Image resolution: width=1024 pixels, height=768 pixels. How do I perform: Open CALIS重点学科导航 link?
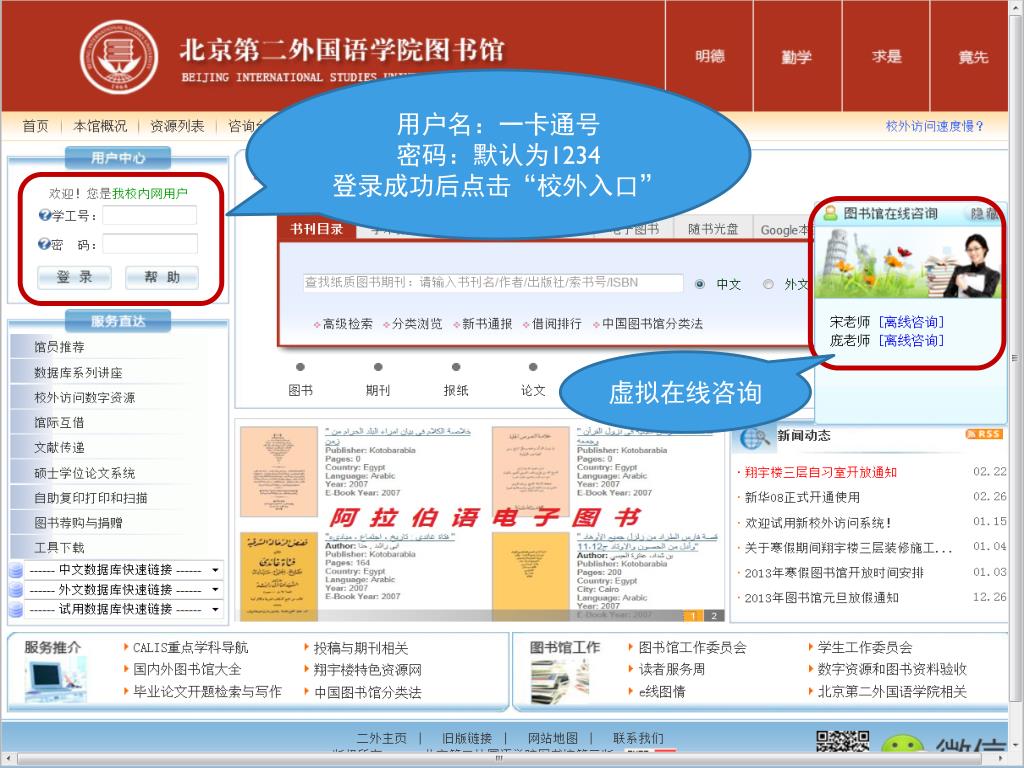[x=191, y=648]
